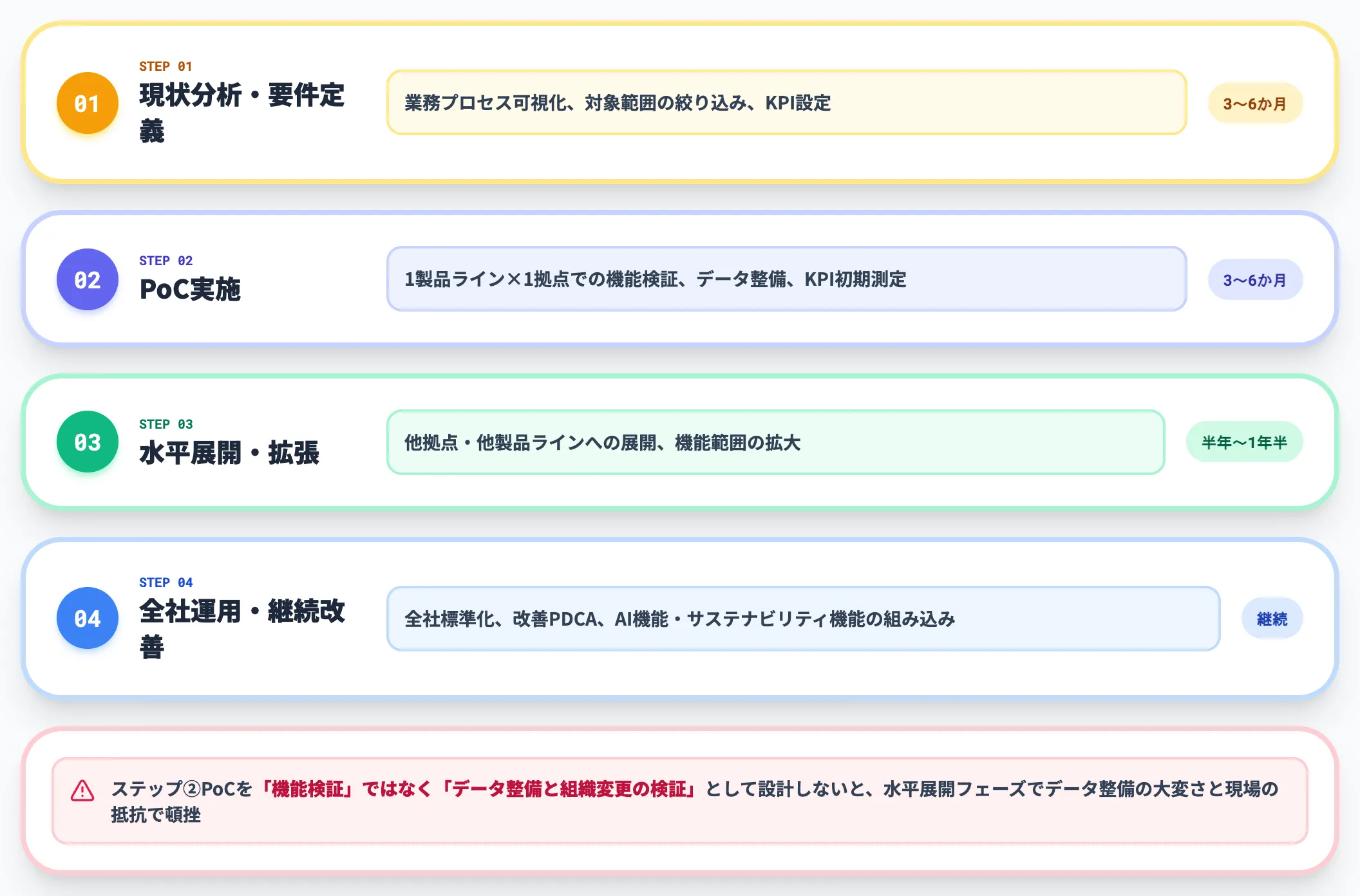Click the orange 01 step circle
Image resolution: width=1360 pixels, height=896 pixels.
[x=88, y=103]
